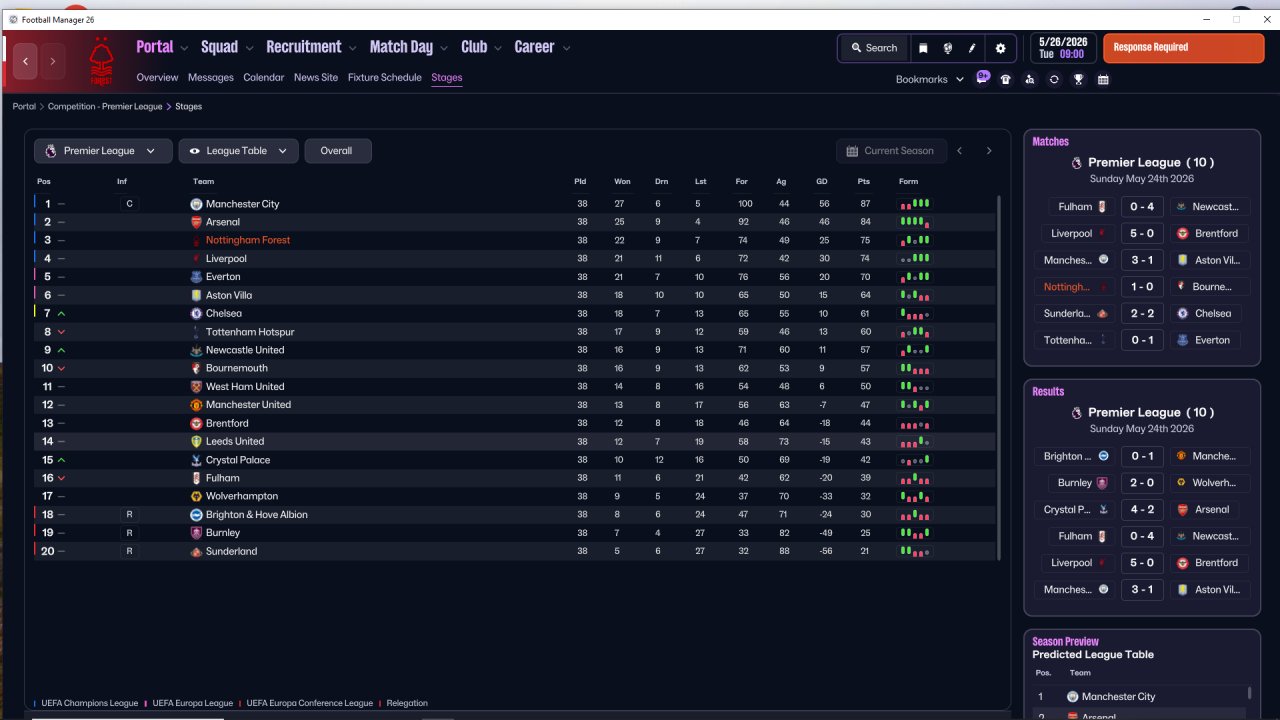
Task: Open the globe world icon in top toolbar
Action: click(947, 48)
